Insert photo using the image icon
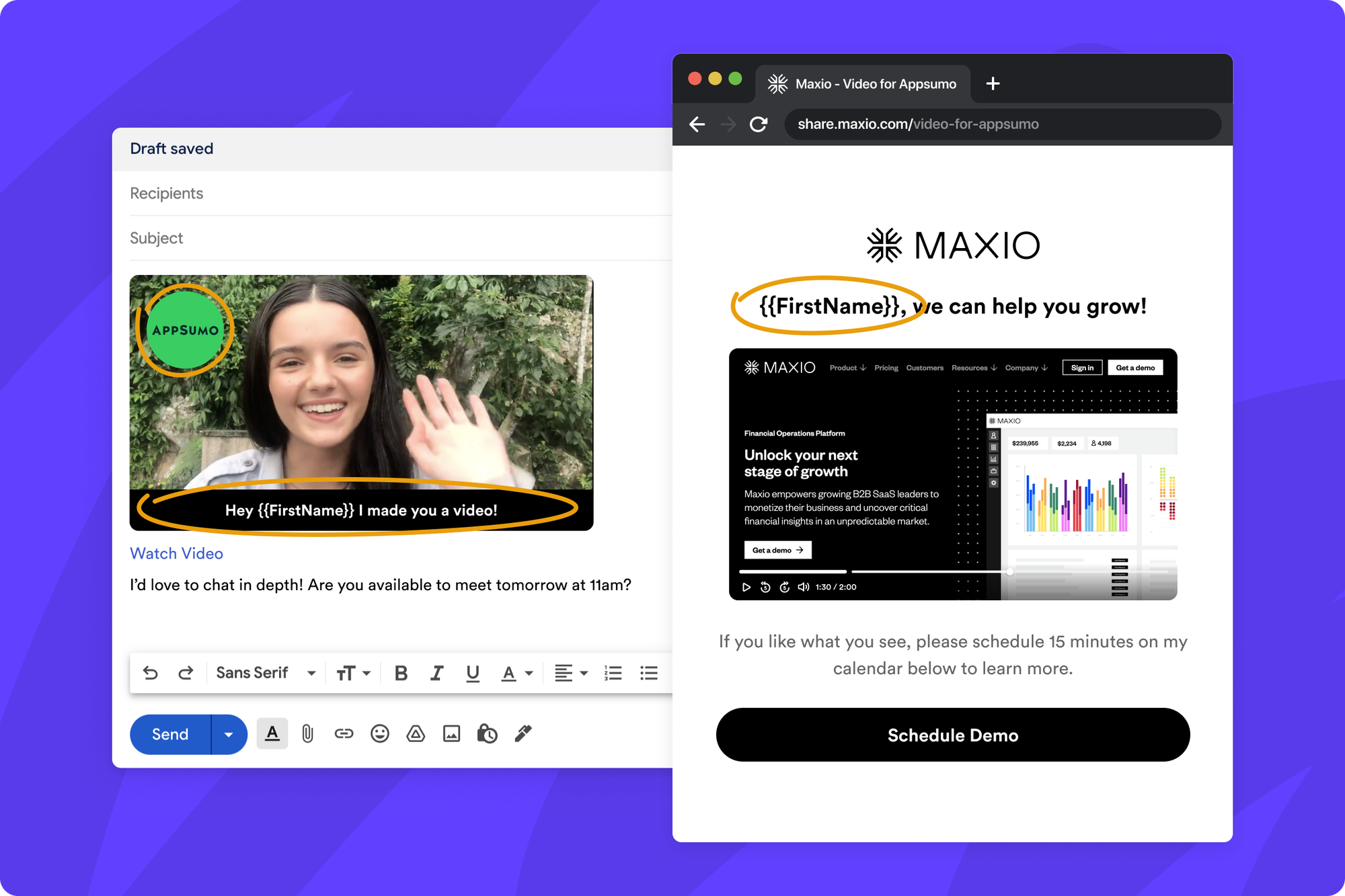Screen dimensions: 1345x896 pos(452,733)
